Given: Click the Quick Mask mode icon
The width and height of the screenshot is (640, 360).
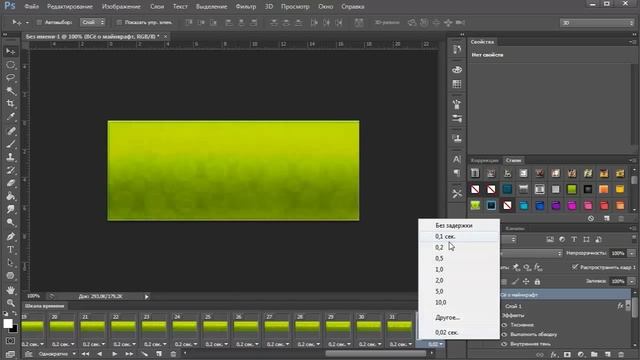Looking at the screenshot, I should coord(11,341).
